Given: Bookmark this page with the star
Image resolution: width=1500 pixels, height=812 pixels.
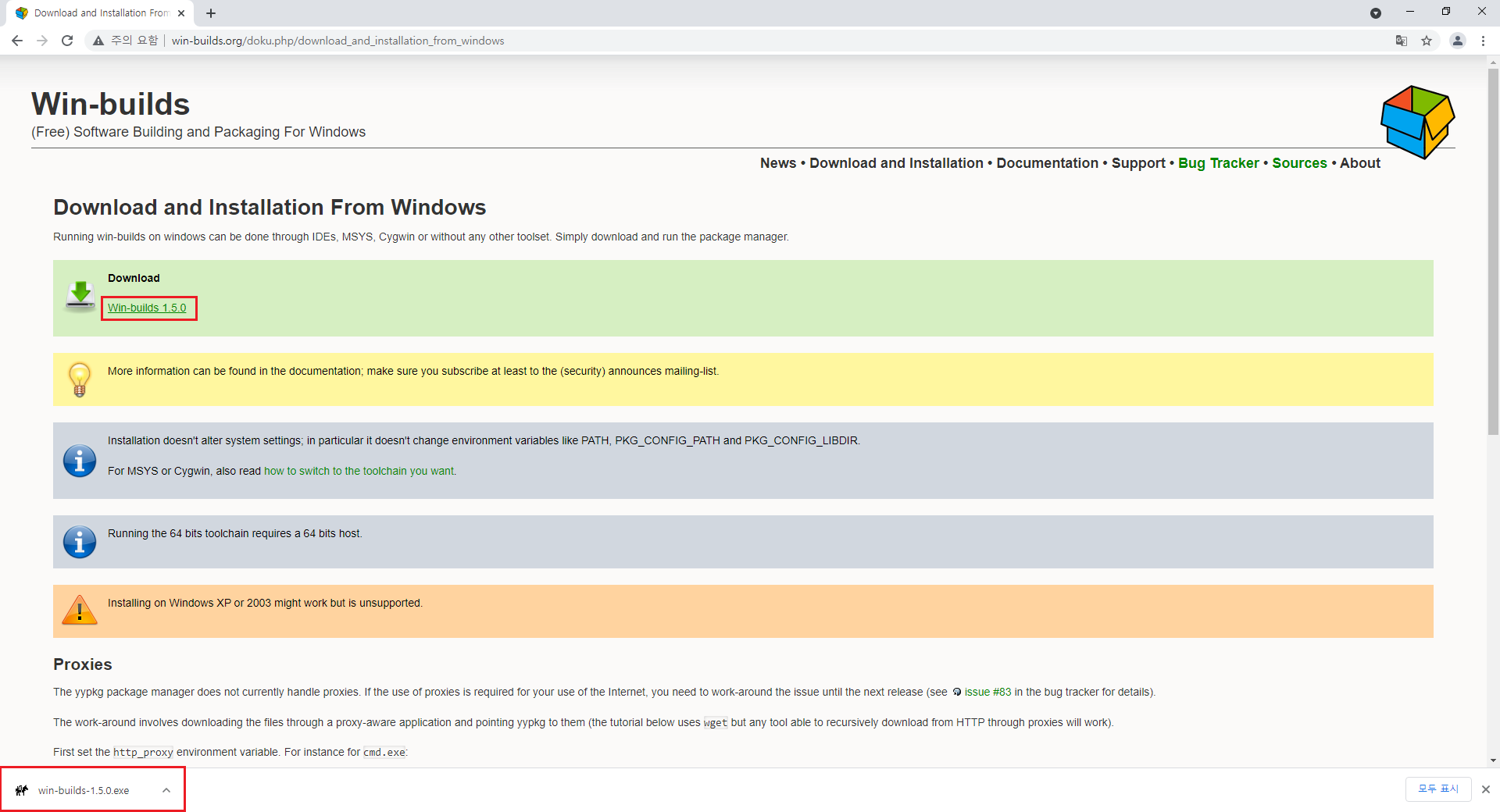Looking at the screenshot, I should coord(1427,41).
